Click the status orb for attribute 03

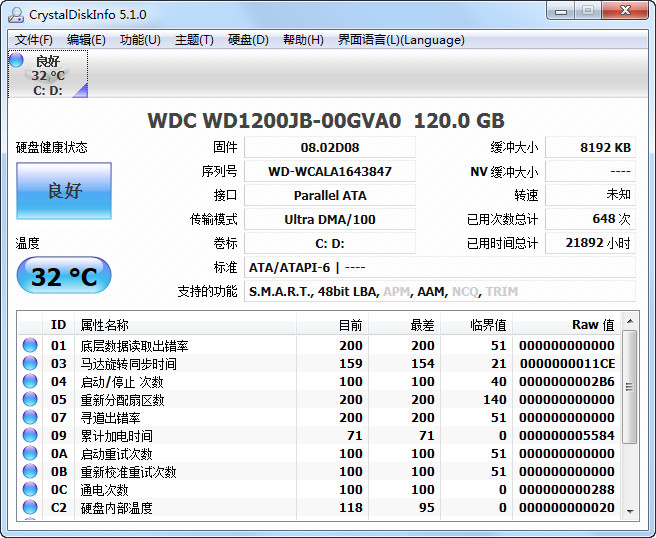(30, 363)
